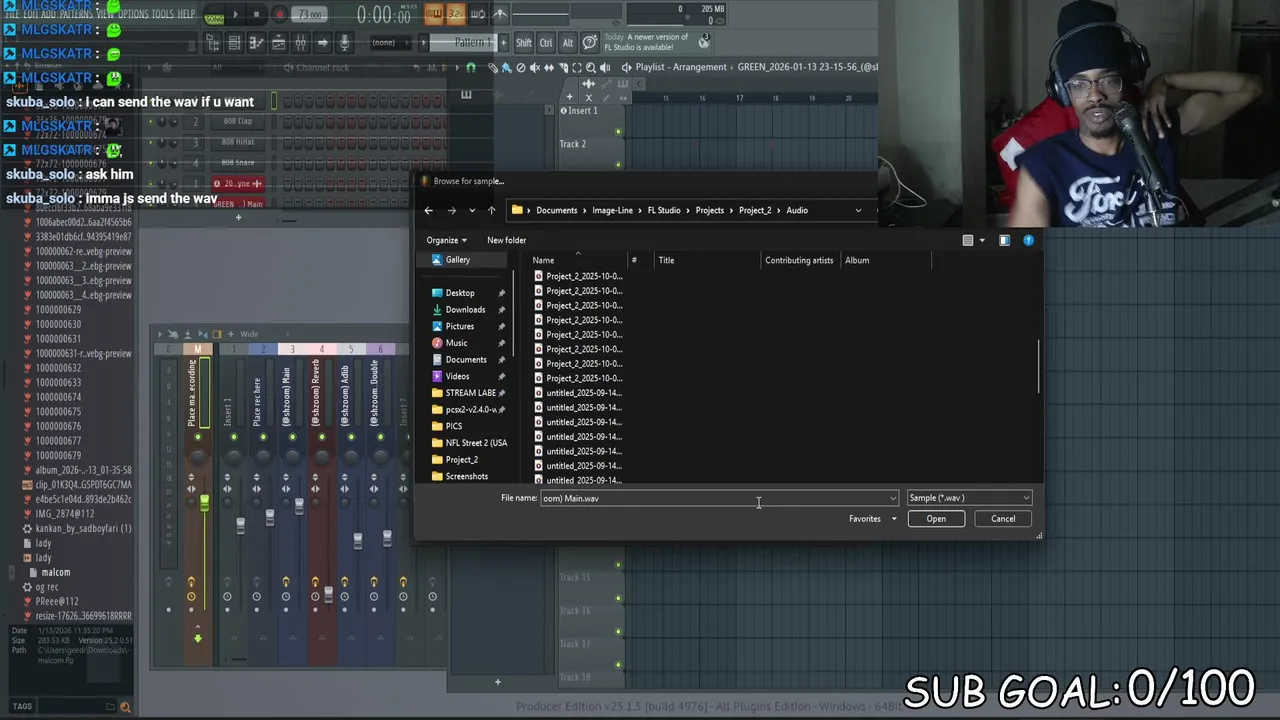Open the mixer using the faders toolbar icon

click(300, 42)
